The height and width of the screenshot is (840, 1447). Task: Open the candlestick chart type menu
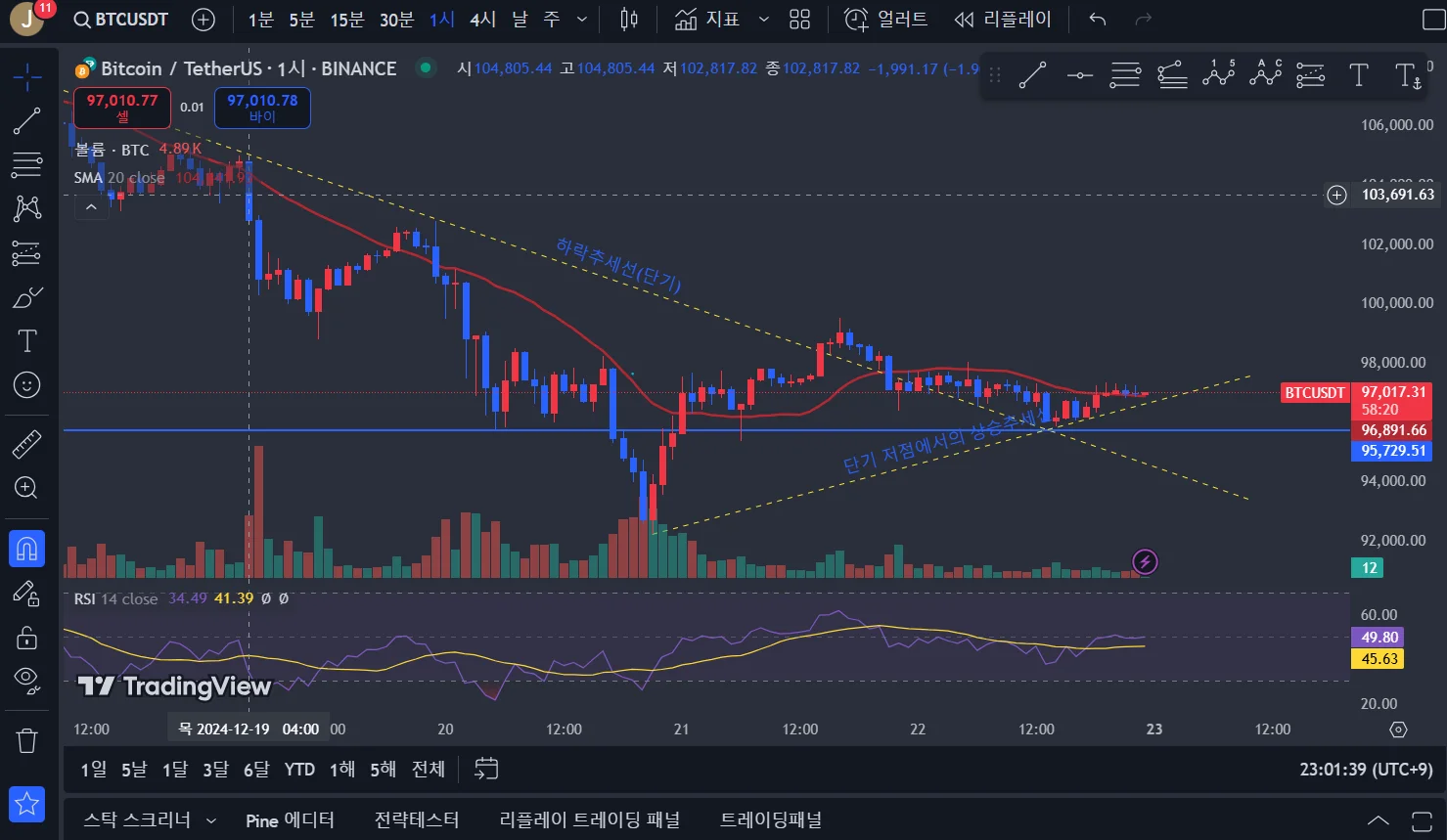[629, 20]
